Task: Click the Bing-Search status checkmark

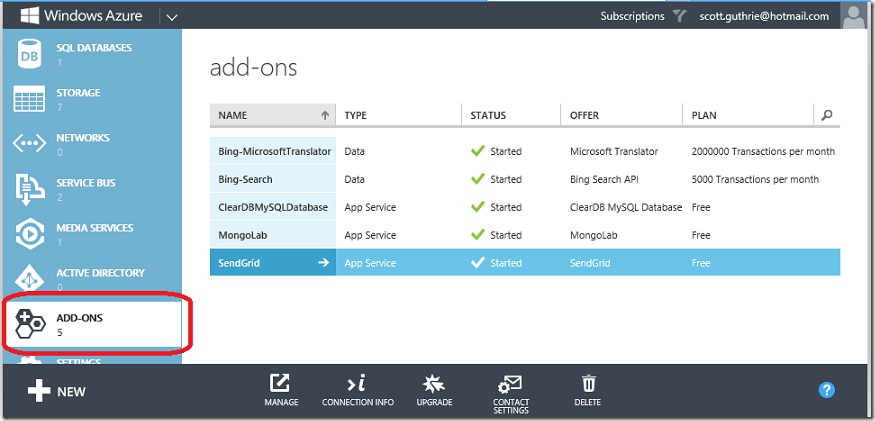Action: point(478,179)
